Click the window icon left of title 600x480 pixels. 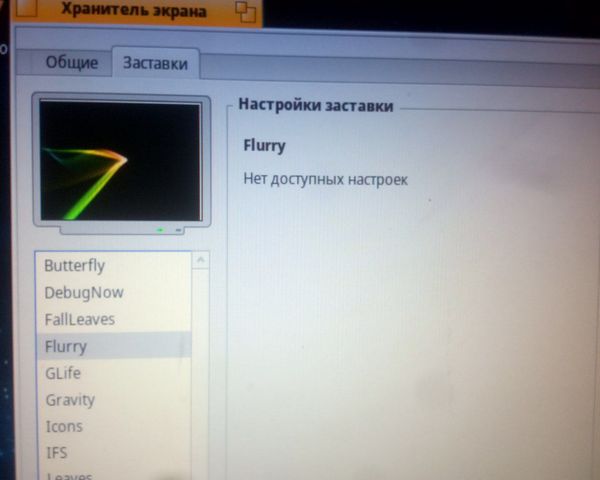tap(27, 8)
